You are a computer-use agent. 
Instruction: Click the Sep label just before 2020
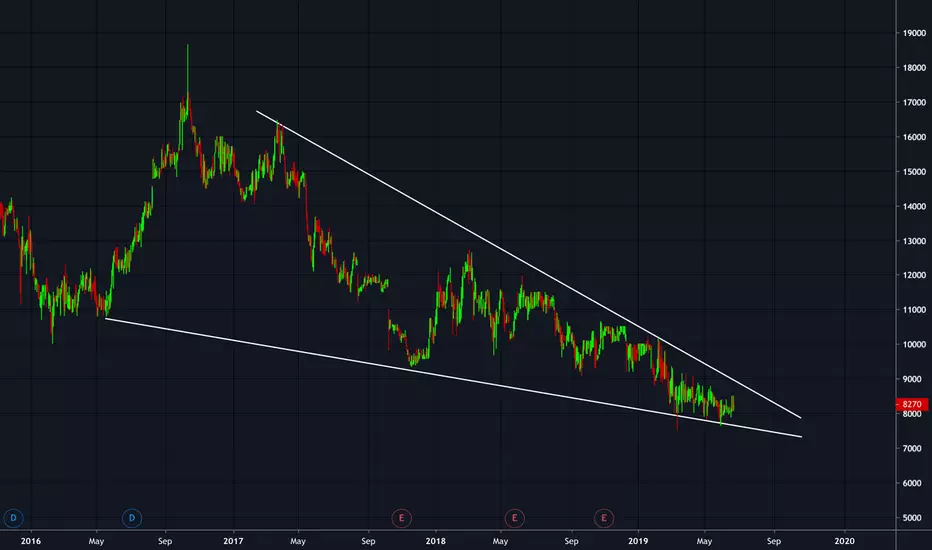click(x=773, y=540)
